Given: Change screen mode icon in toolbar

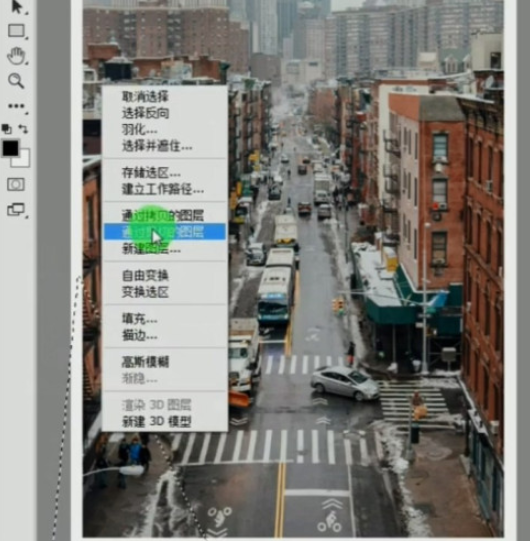Looking at the screenshot, I should (x=16, y=209).
